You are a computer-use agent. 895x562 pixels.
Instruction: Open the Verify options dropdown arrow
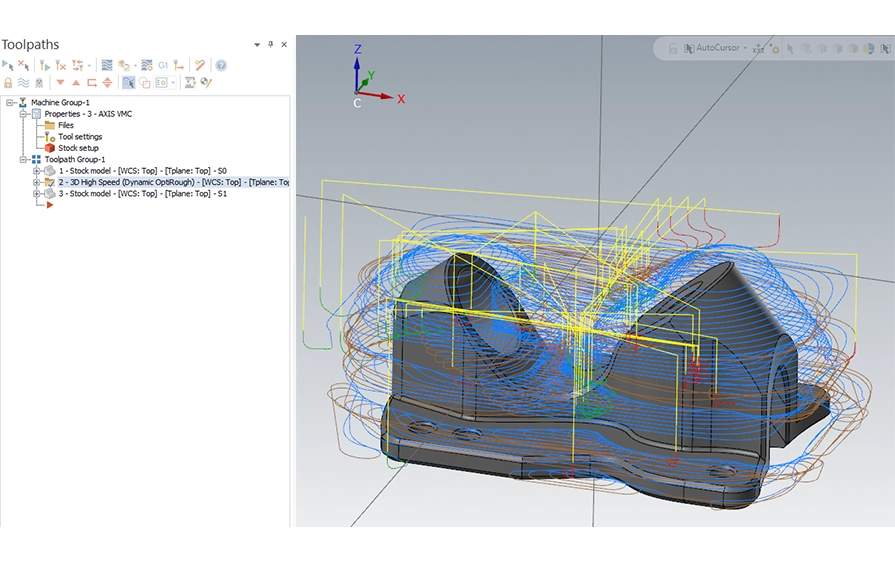(135, 66)
